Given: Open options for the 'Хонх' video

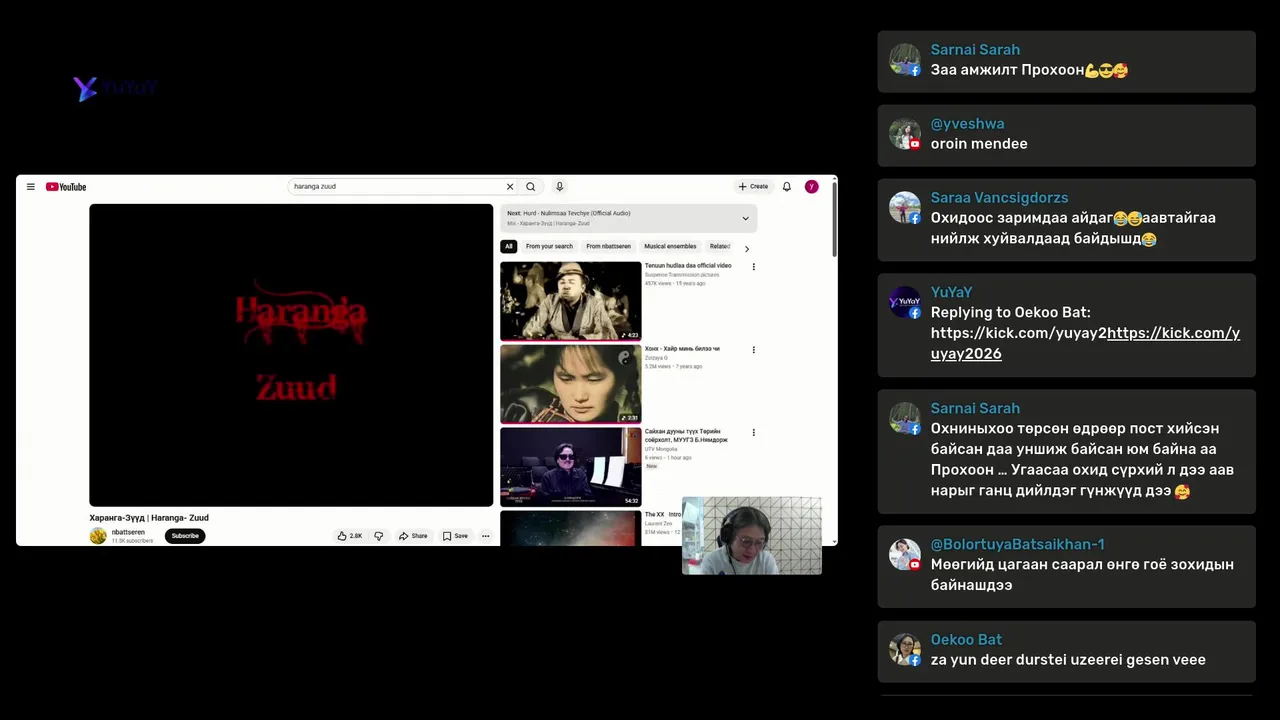Looking at the screenshot, I should pyautogui.click(x=754, y=350).
